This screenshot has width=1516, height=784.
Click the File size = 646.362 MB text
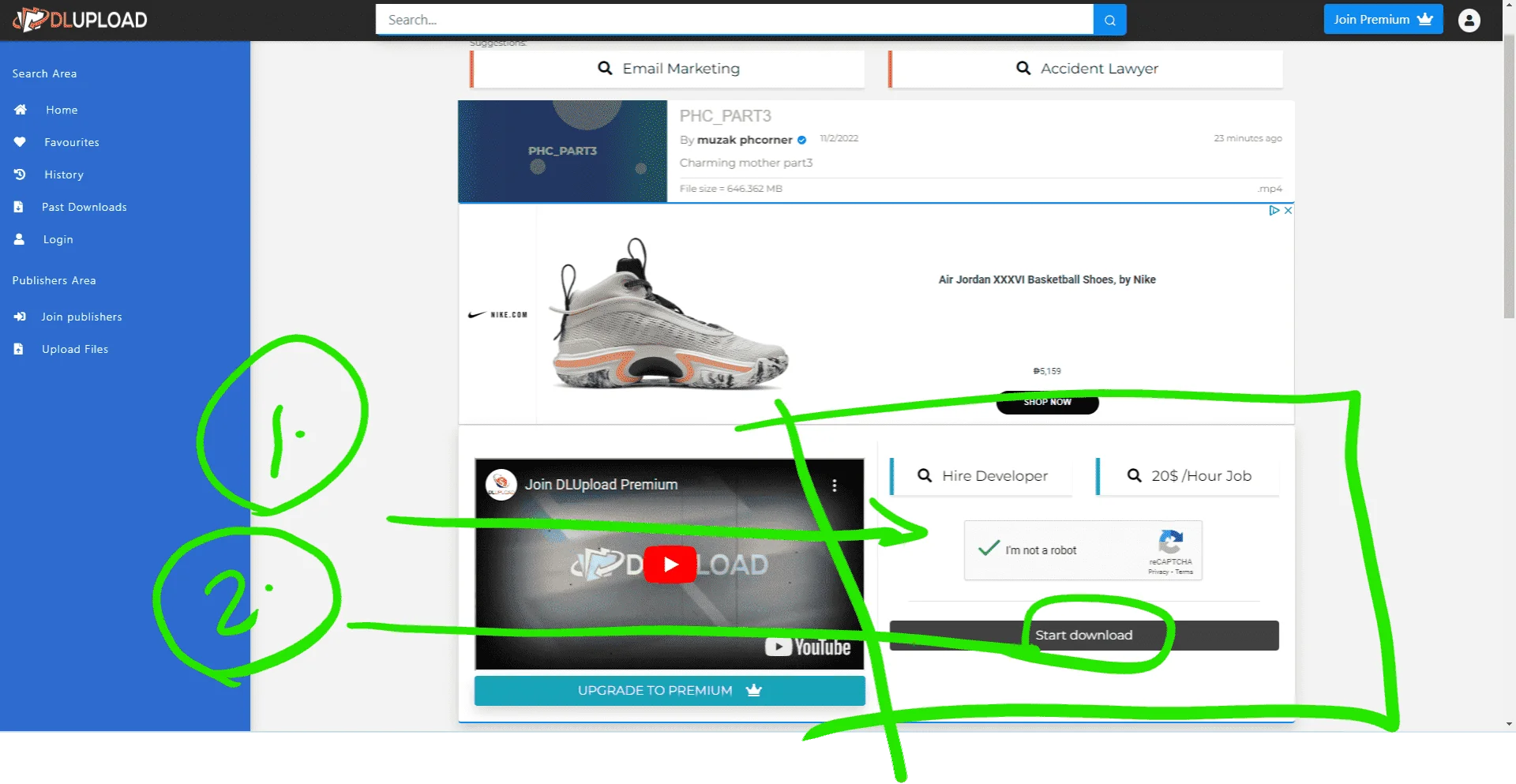731,189
